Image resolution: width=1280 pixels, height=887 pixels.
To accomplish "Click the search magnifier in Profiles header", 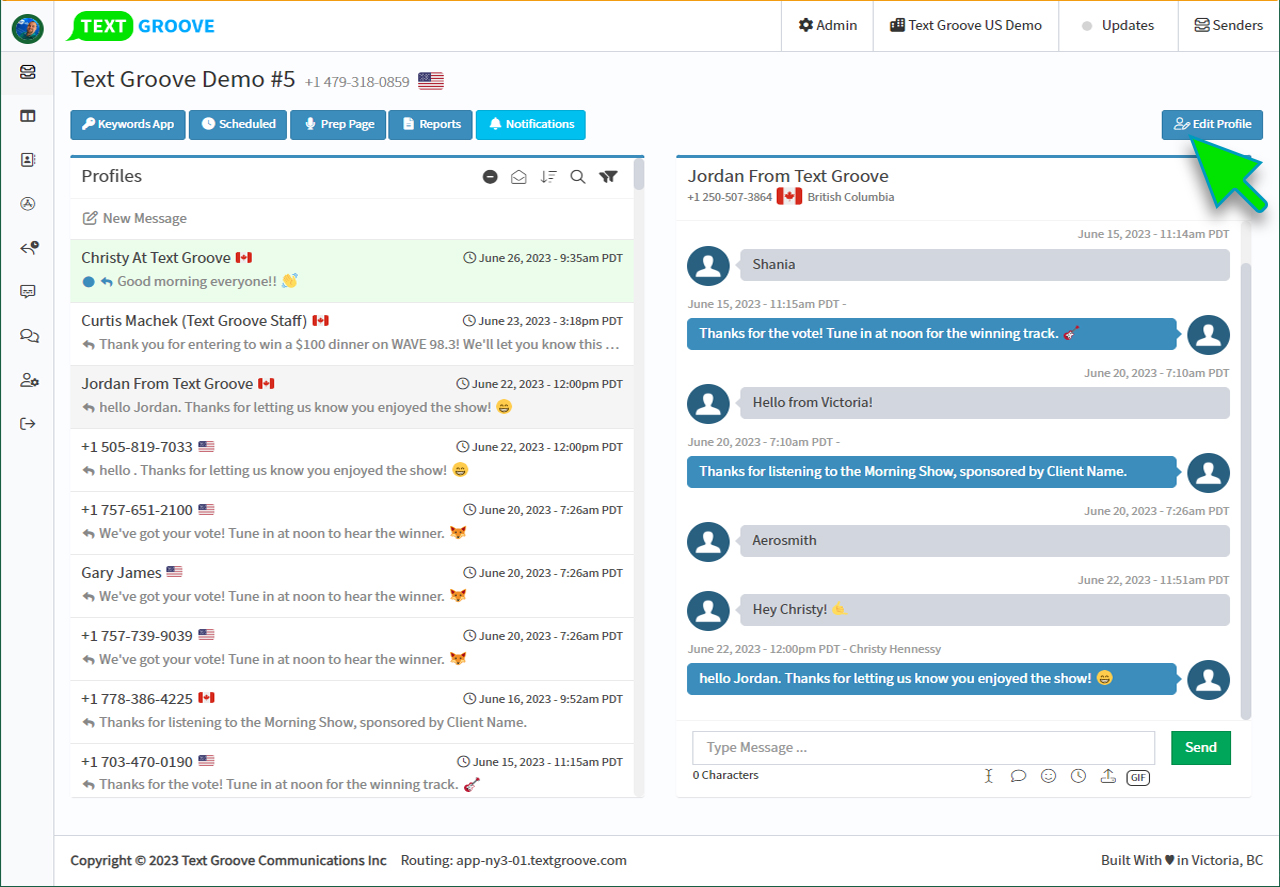I will (578, 177).
